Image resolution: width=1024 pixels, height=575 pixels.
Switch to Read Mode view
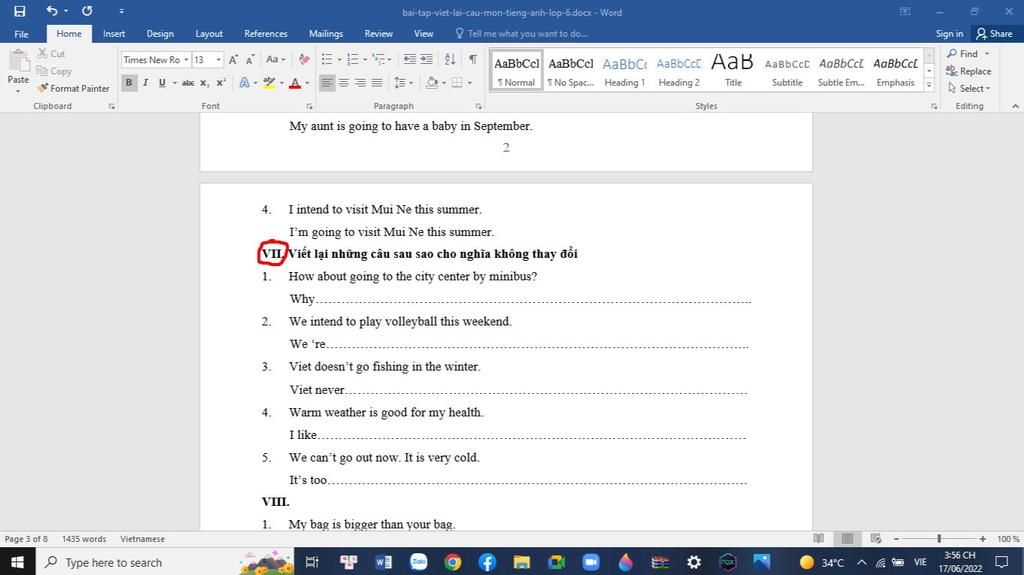click(x=818, y=538)
